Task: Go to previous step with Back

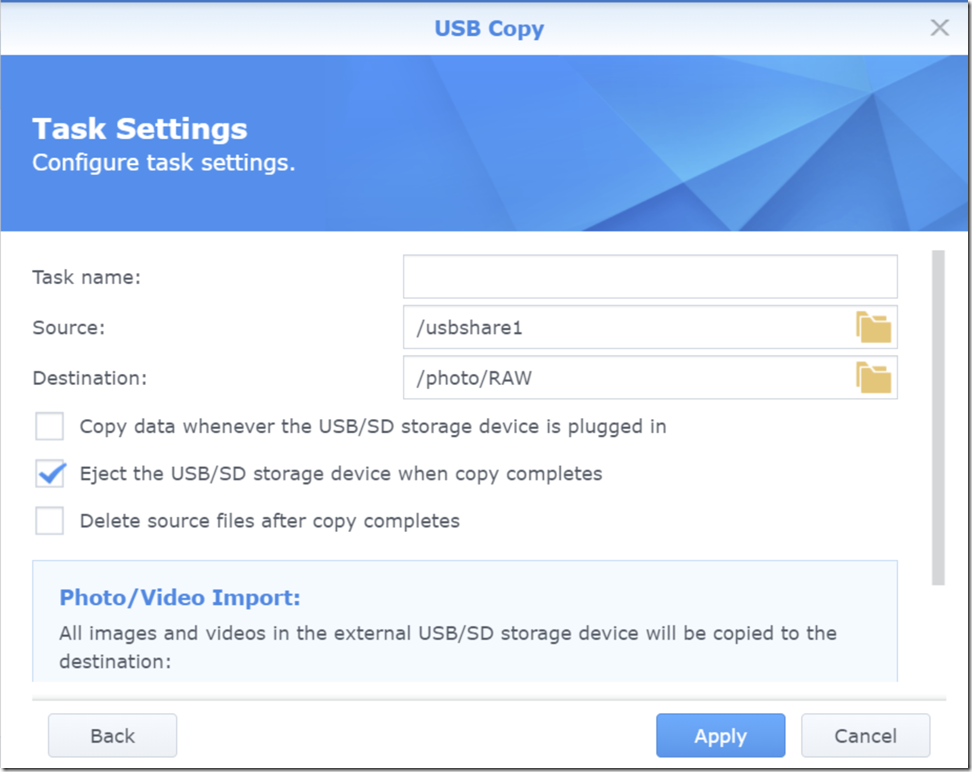Action: tap(112, 735)
